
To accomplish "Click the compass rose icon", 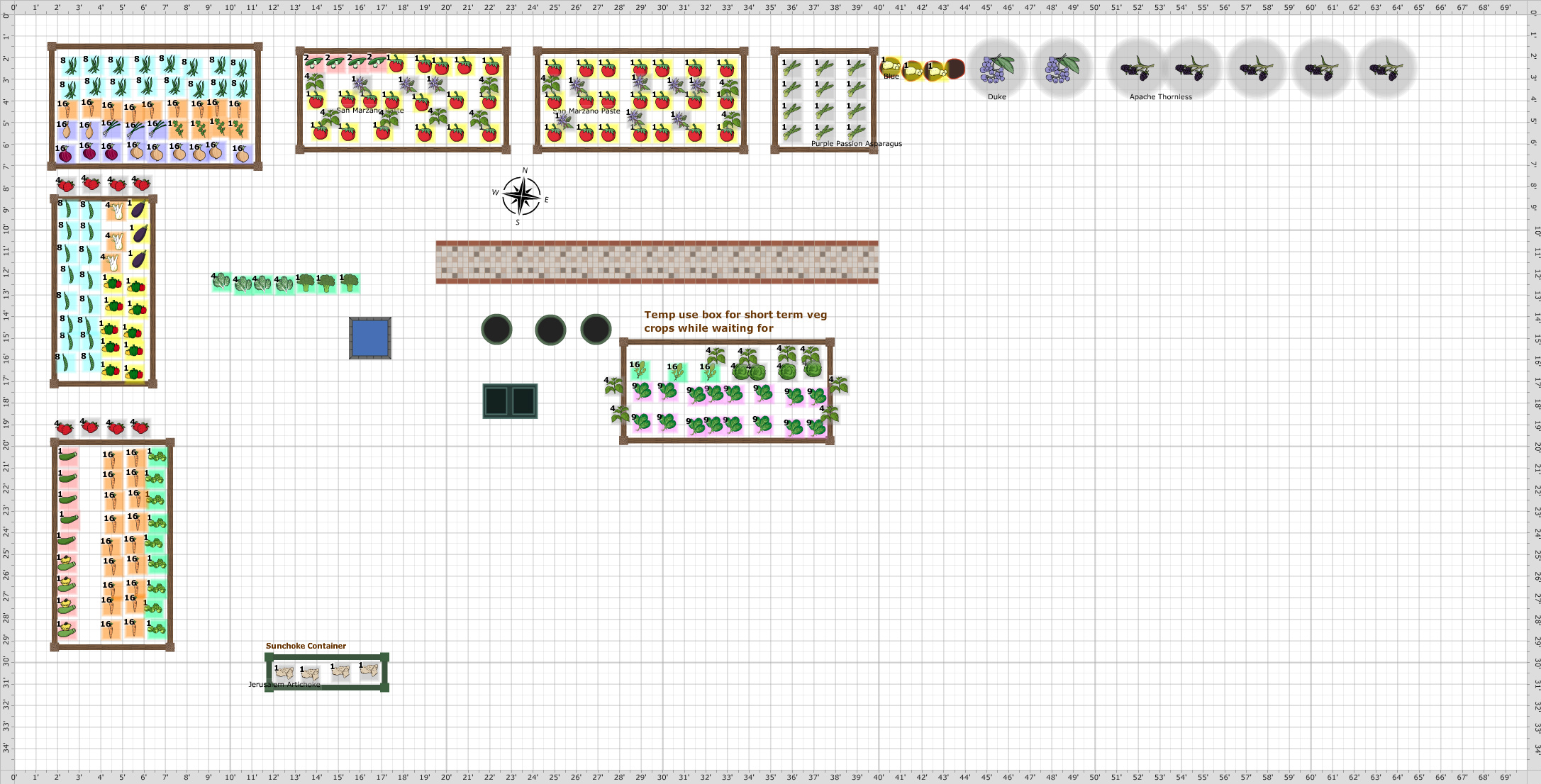I will pos(521,196).
